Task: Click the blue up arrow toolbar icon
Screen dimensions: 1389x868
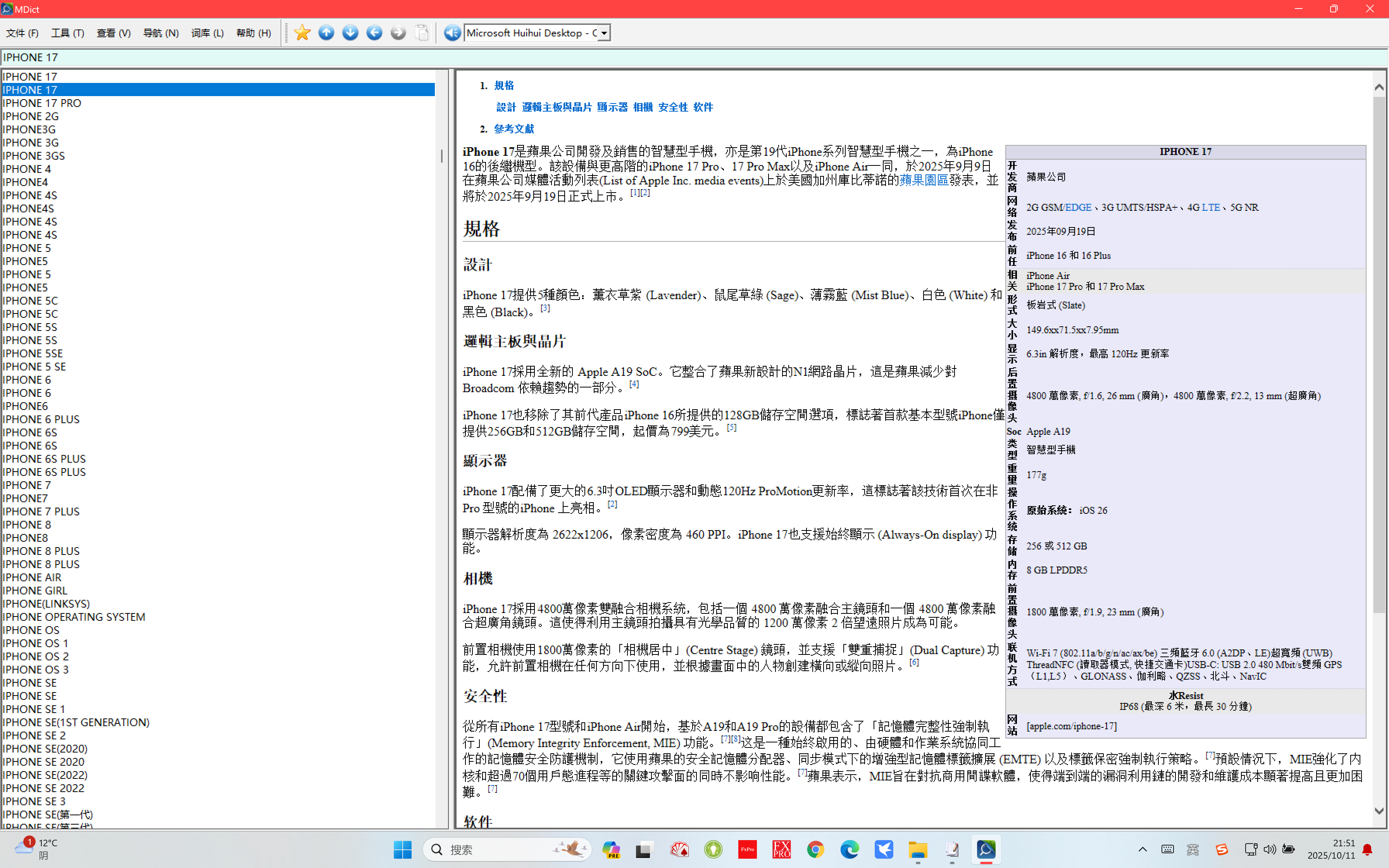Action: (326, 33)
